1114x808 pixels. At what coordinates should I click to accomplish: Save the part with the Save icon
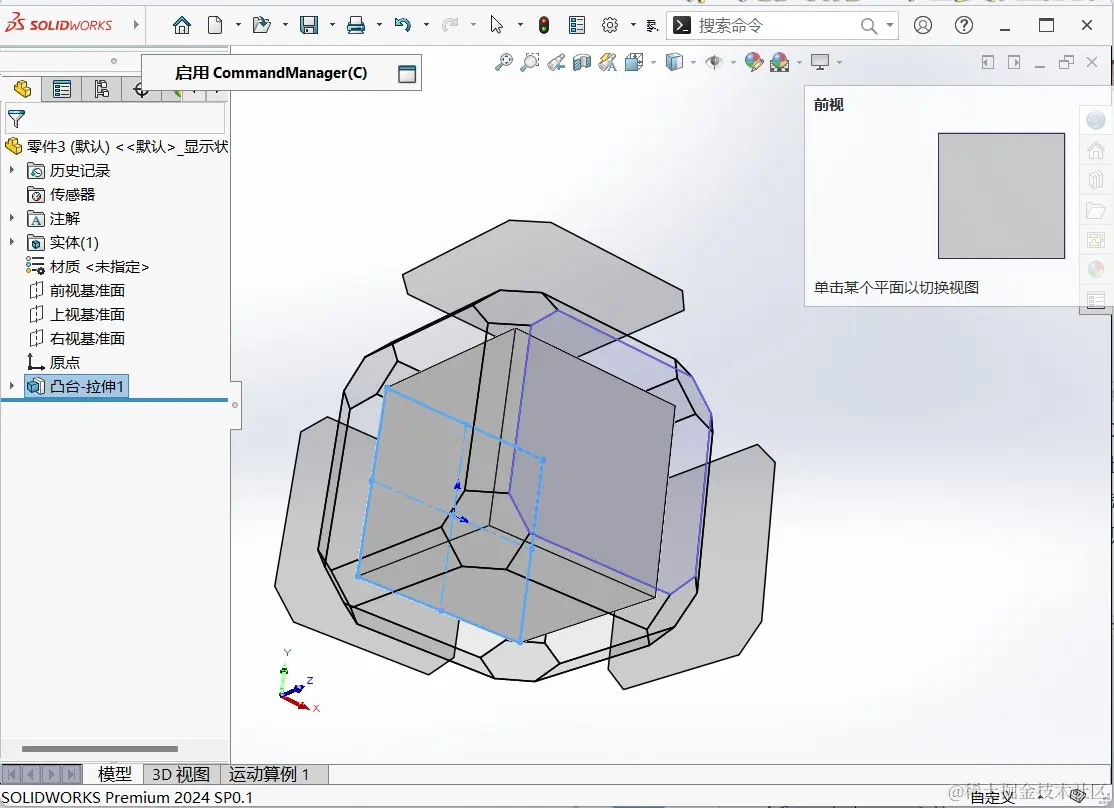coord(309,26)
